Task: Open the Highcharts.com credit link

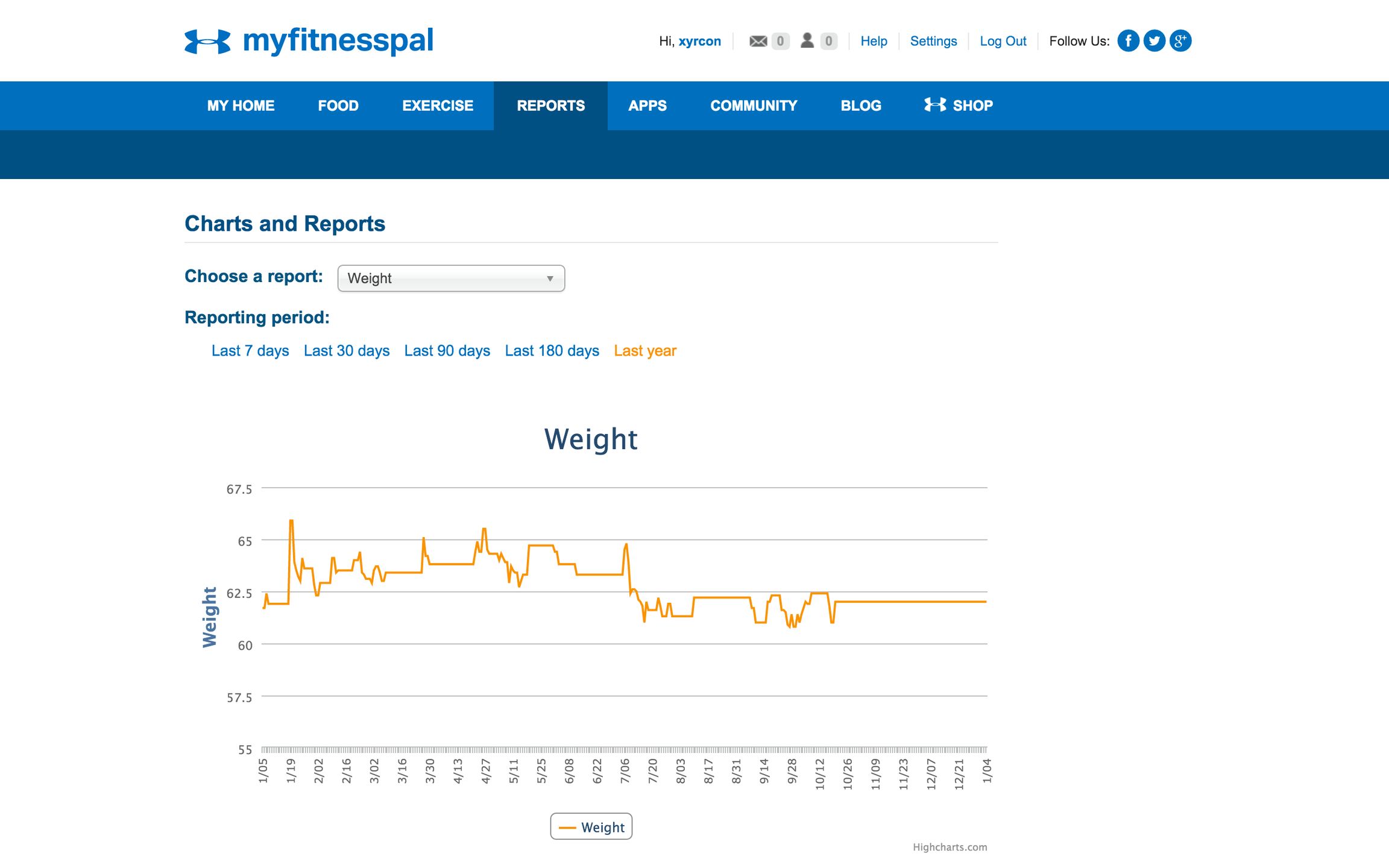Action: coord(950,847)
